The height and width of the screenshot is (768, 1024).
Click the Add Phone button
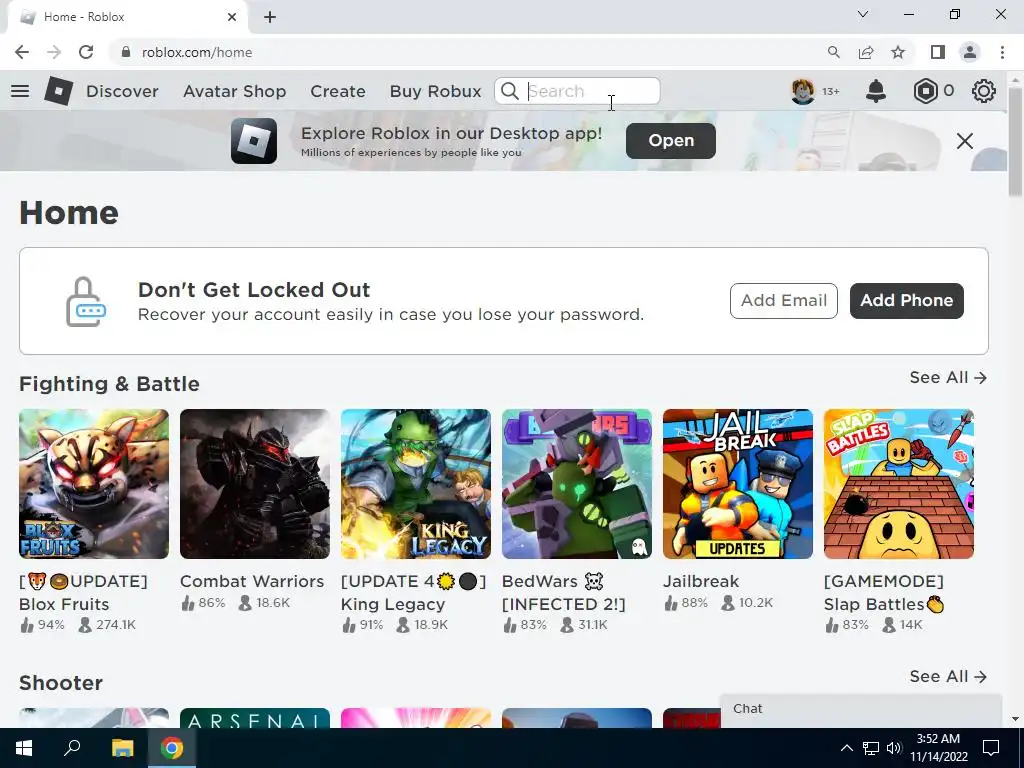tap(906, 300)
